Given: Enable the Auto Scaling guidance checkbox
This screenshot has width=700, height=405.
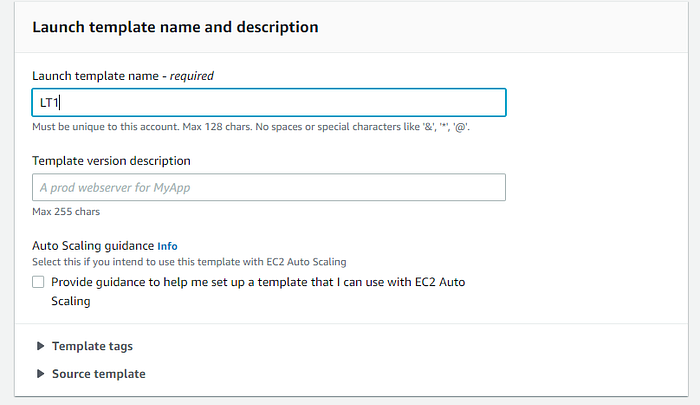Looking at the screenshot, I should [x=38, y=283].
